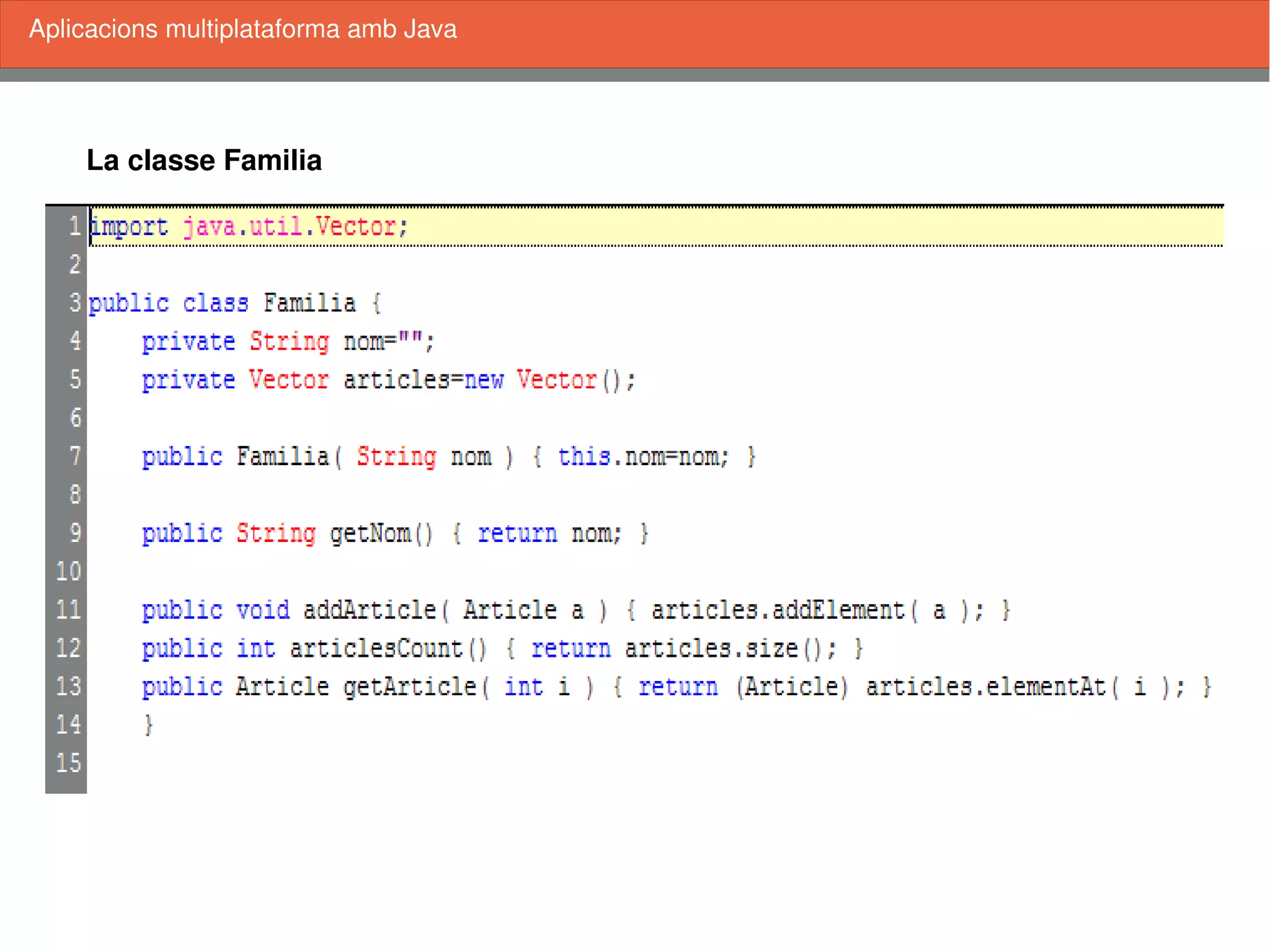Click the 'public String getNom()' method line
Viewport: 1270px width, 952px height.
[x=395, y=533]
